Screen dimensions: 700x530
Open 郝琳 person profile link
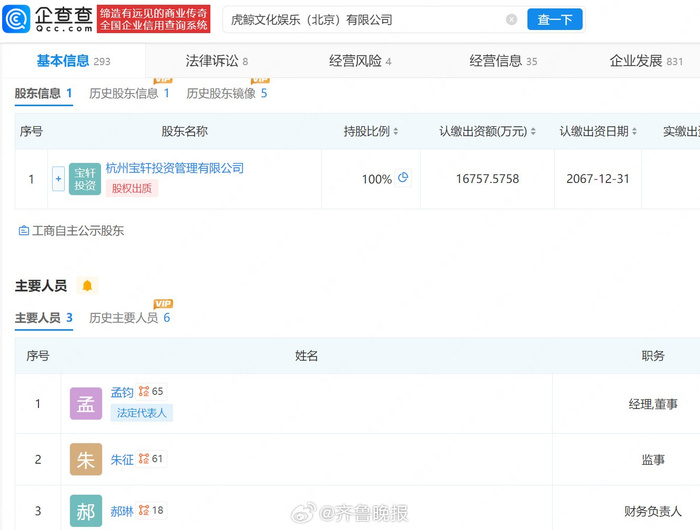[x=122, y=511]
